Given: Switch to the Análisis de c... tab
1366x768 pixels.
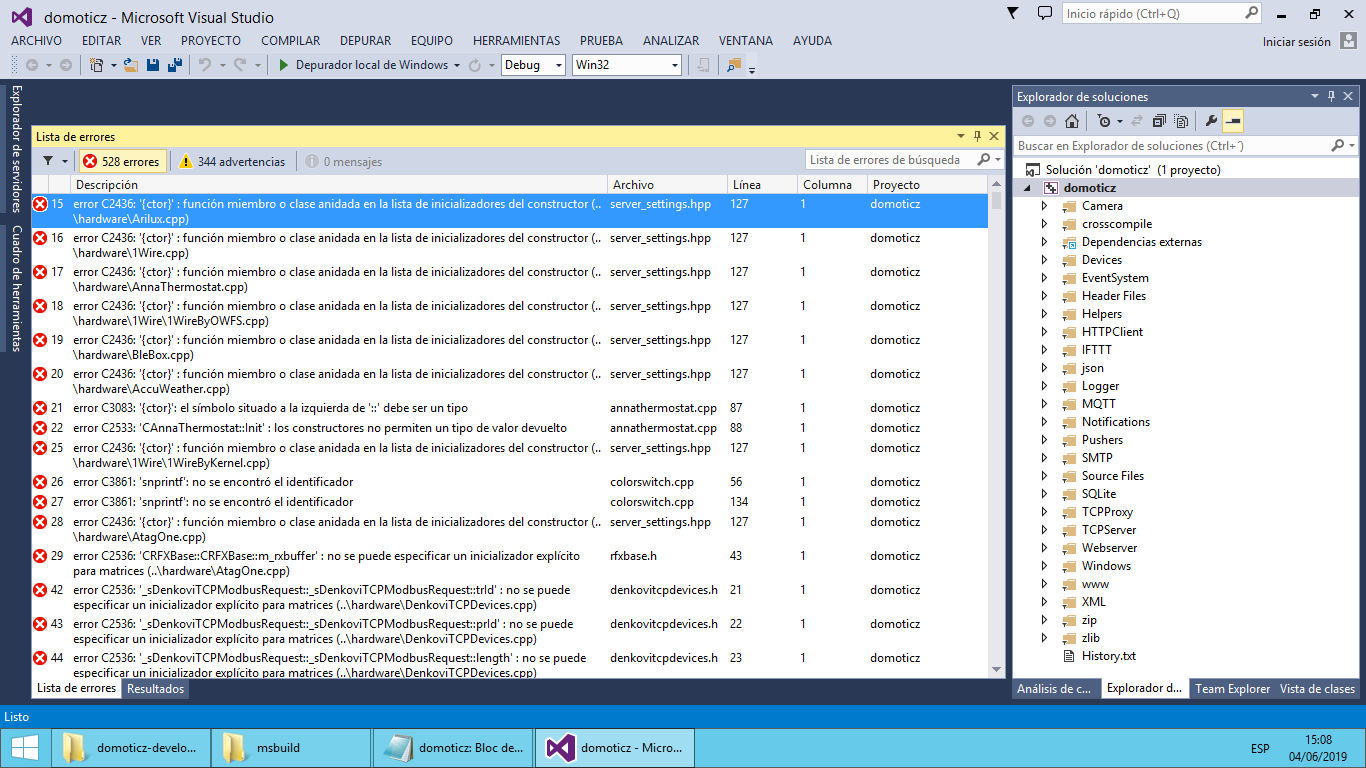Looking at the screenshot, I should click(x=1055, y=689).
